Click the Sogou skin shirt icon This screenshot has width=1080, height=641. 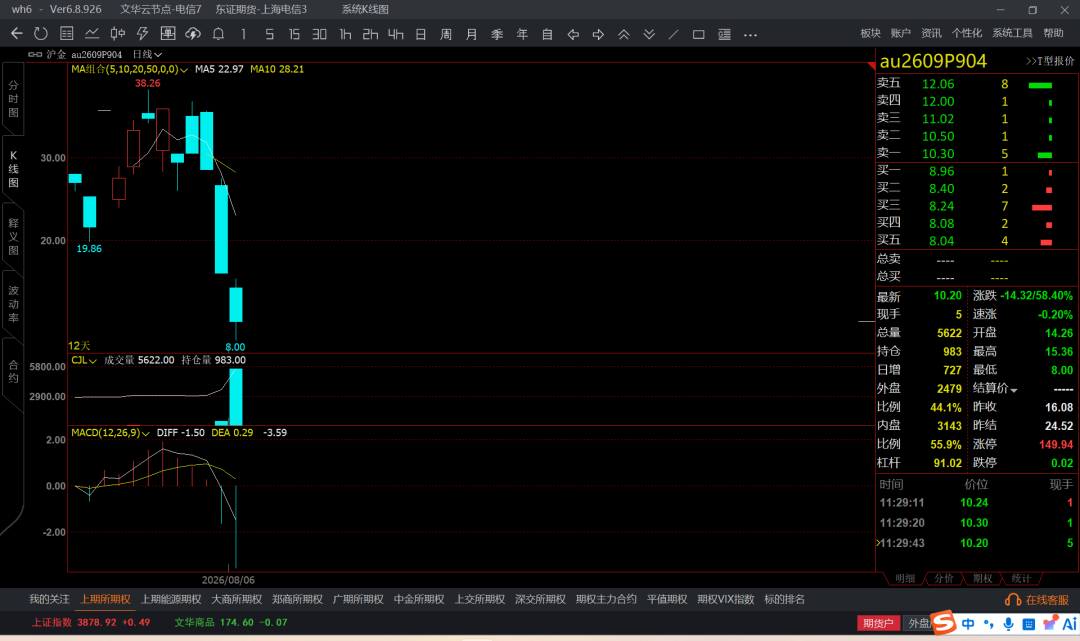[x=1050, y=624]
